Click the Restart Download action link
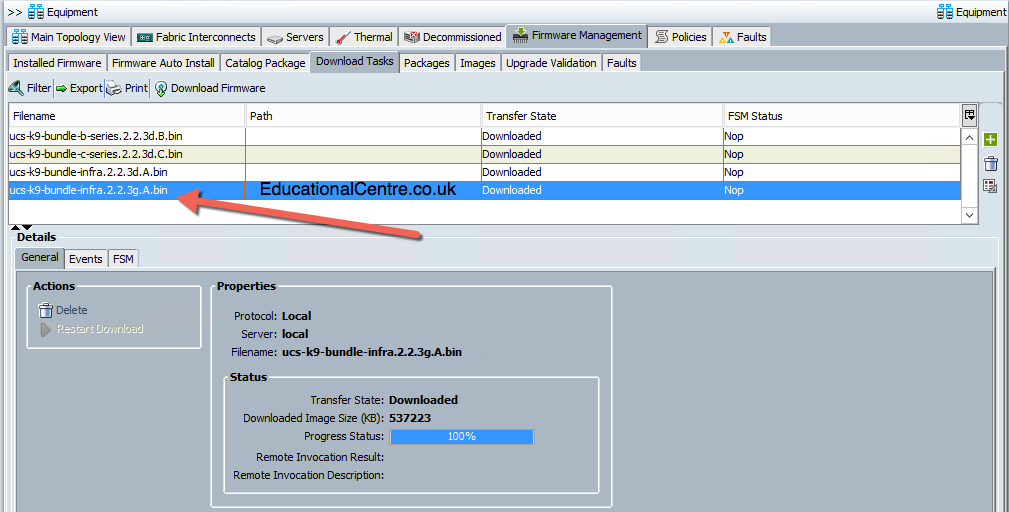 click(100, 329)
